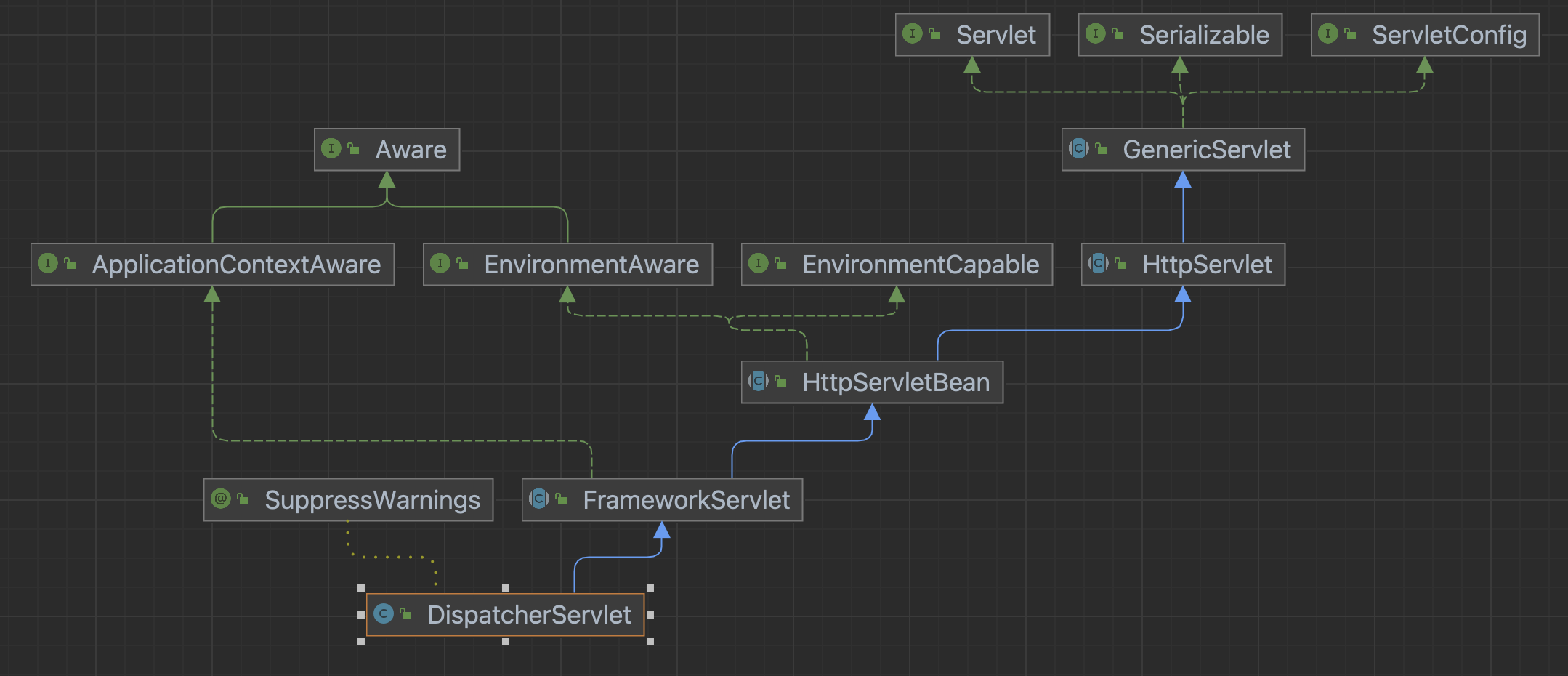Click the interface icon on EnvironmentCapable
1568x676 pixels.
[758, 263]
